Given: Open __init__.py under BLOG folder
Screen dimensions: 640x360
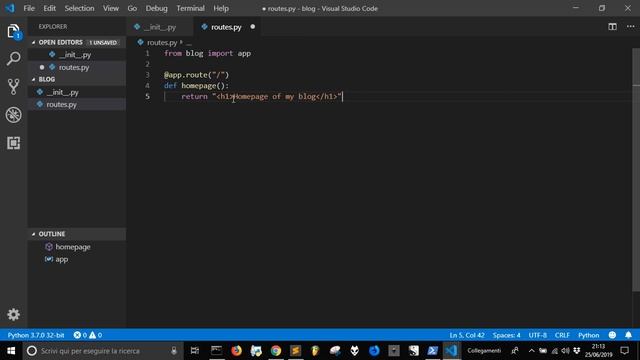Looking at the screenshot, I should pos(77,92).
